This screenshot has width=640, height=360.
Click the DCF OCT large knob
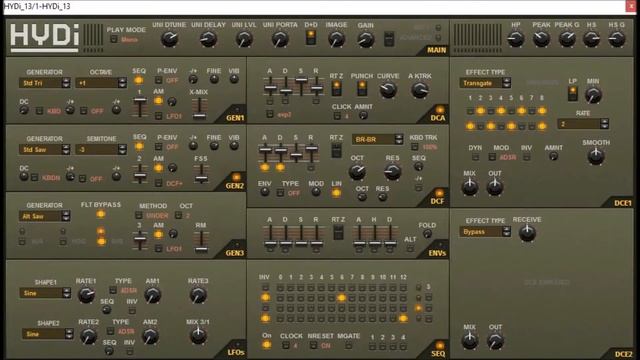[357, 172]
